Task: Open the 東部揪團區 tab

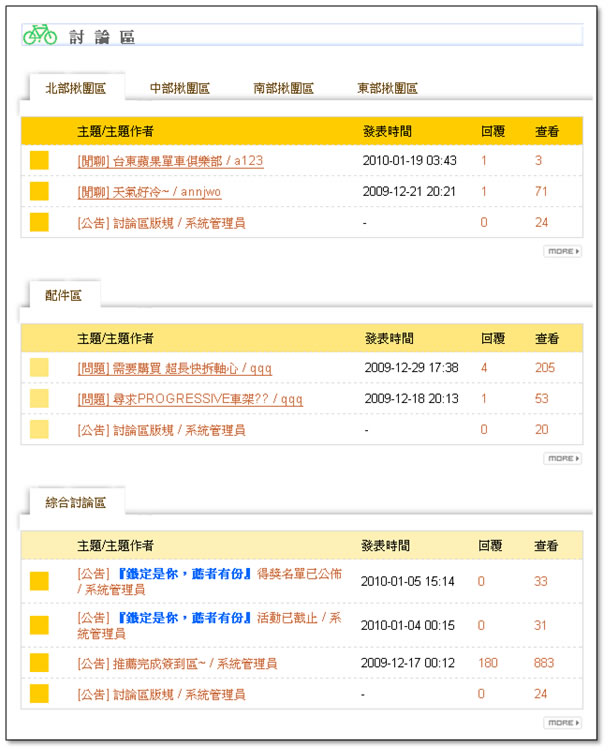Action: click(x=387, y=88)
